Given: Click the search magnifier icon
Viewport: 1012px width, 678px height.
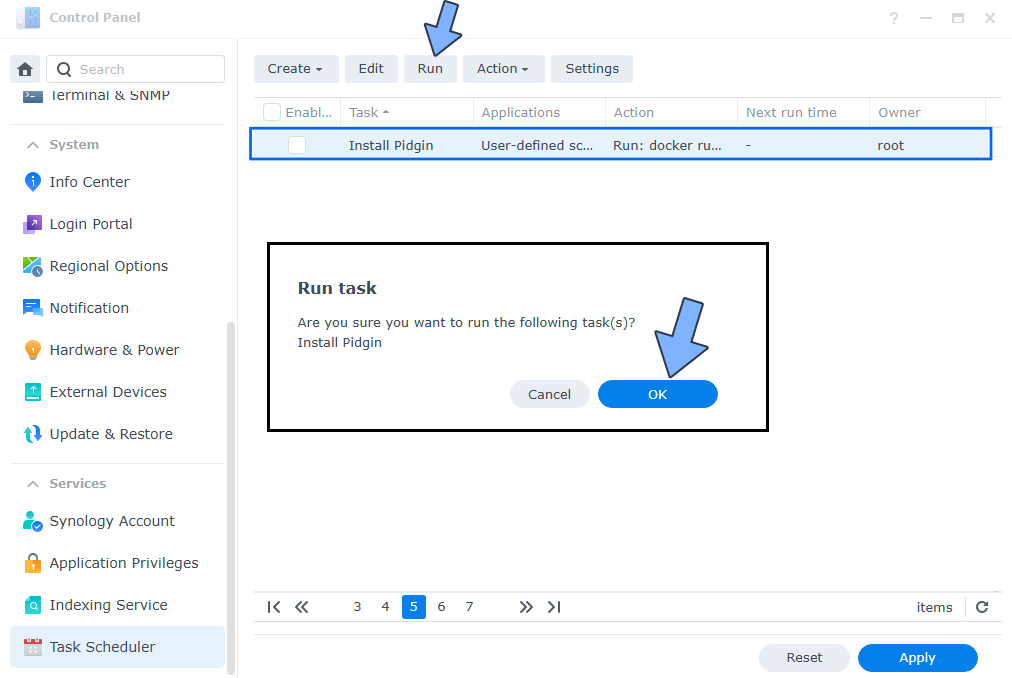Looking at the screenshot, I should pyautogui.click(x=64, y=69).
